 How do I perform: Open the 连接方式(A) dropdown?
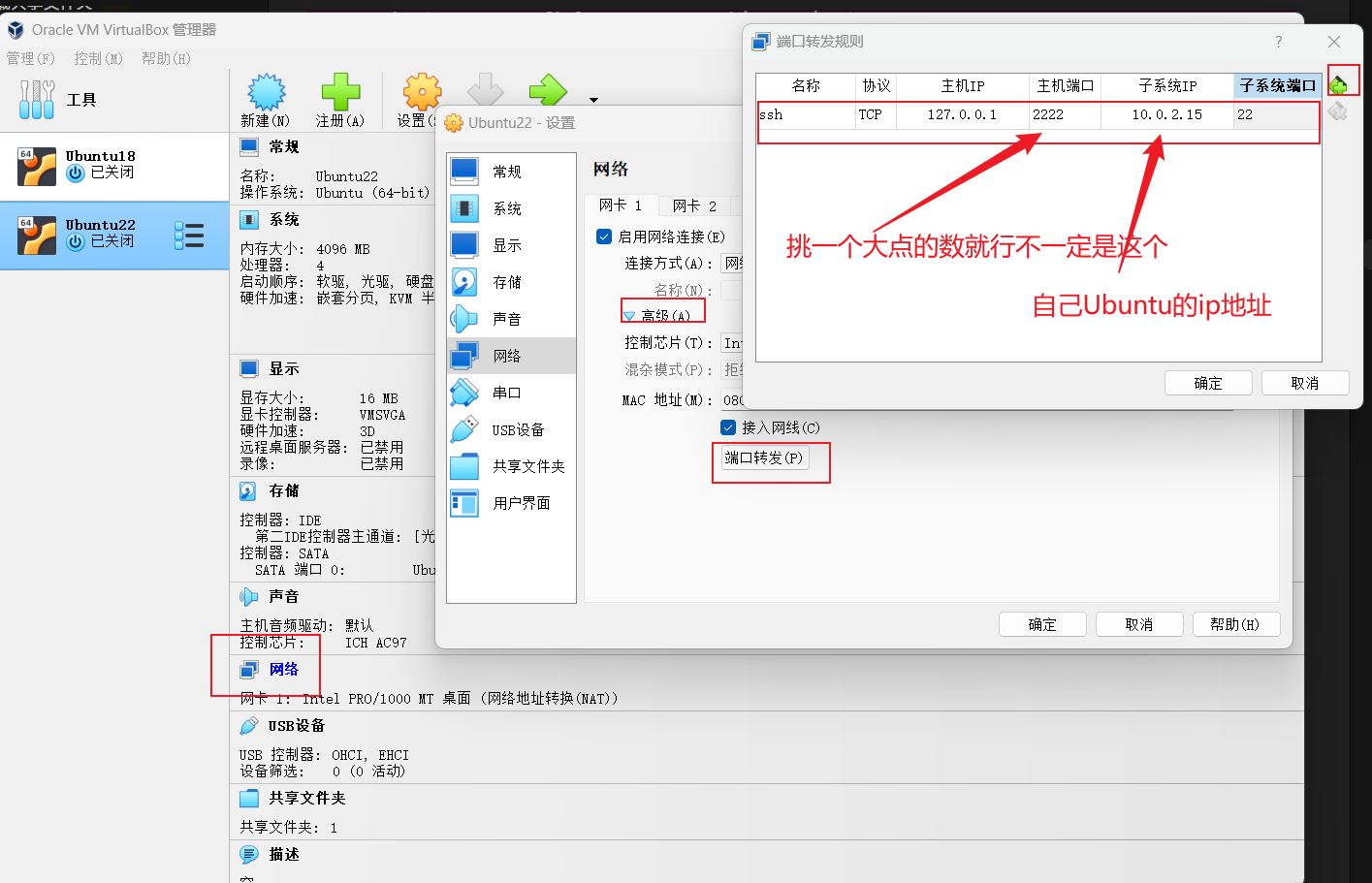click(732, 264)
